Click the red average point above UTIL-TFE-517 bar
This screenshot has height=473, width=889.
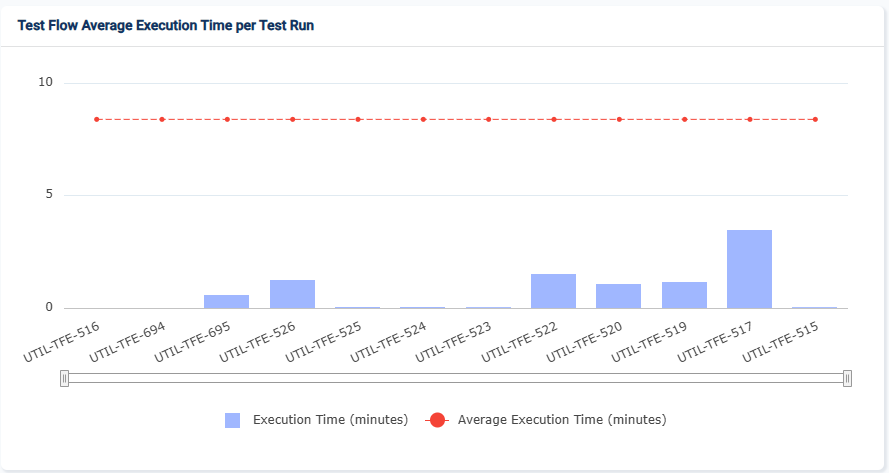click(x=749, y=119)
